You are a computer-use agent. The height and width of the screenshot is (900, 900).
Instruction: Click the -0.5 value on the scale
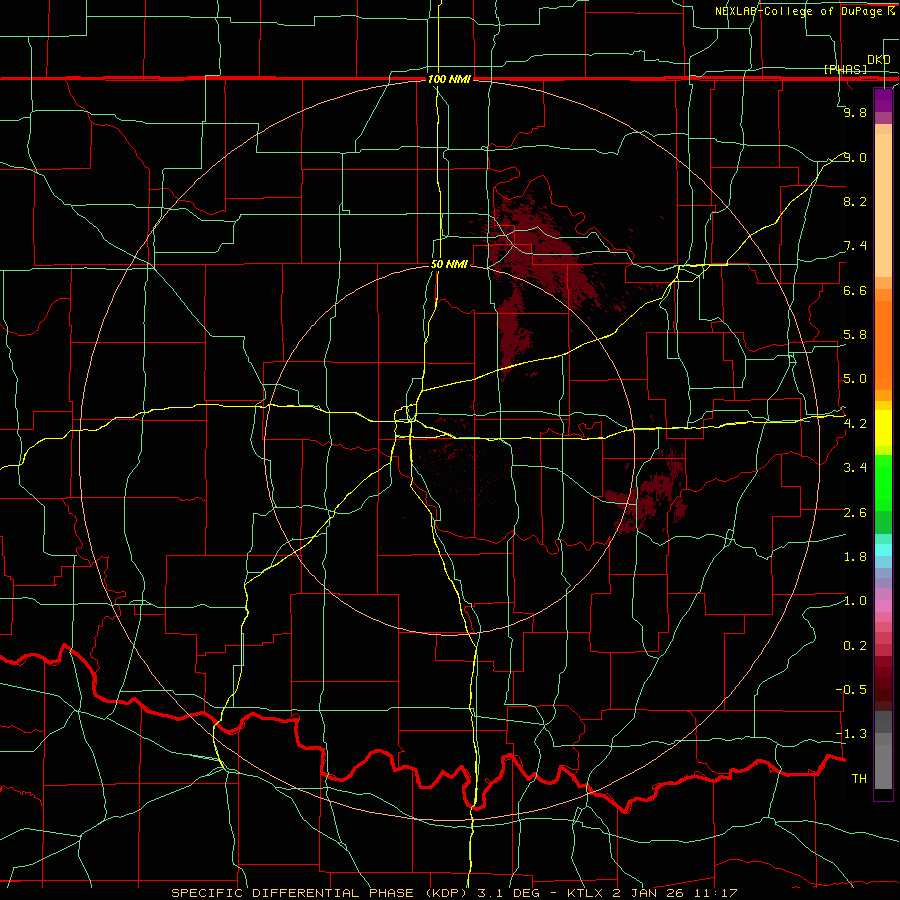point(851,690)
